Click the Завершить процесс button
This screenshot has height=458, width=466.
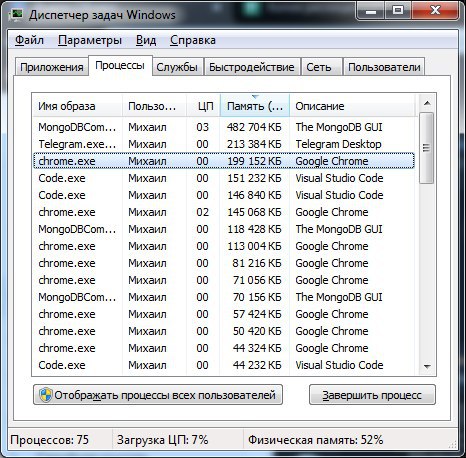[x=372, y=395]
